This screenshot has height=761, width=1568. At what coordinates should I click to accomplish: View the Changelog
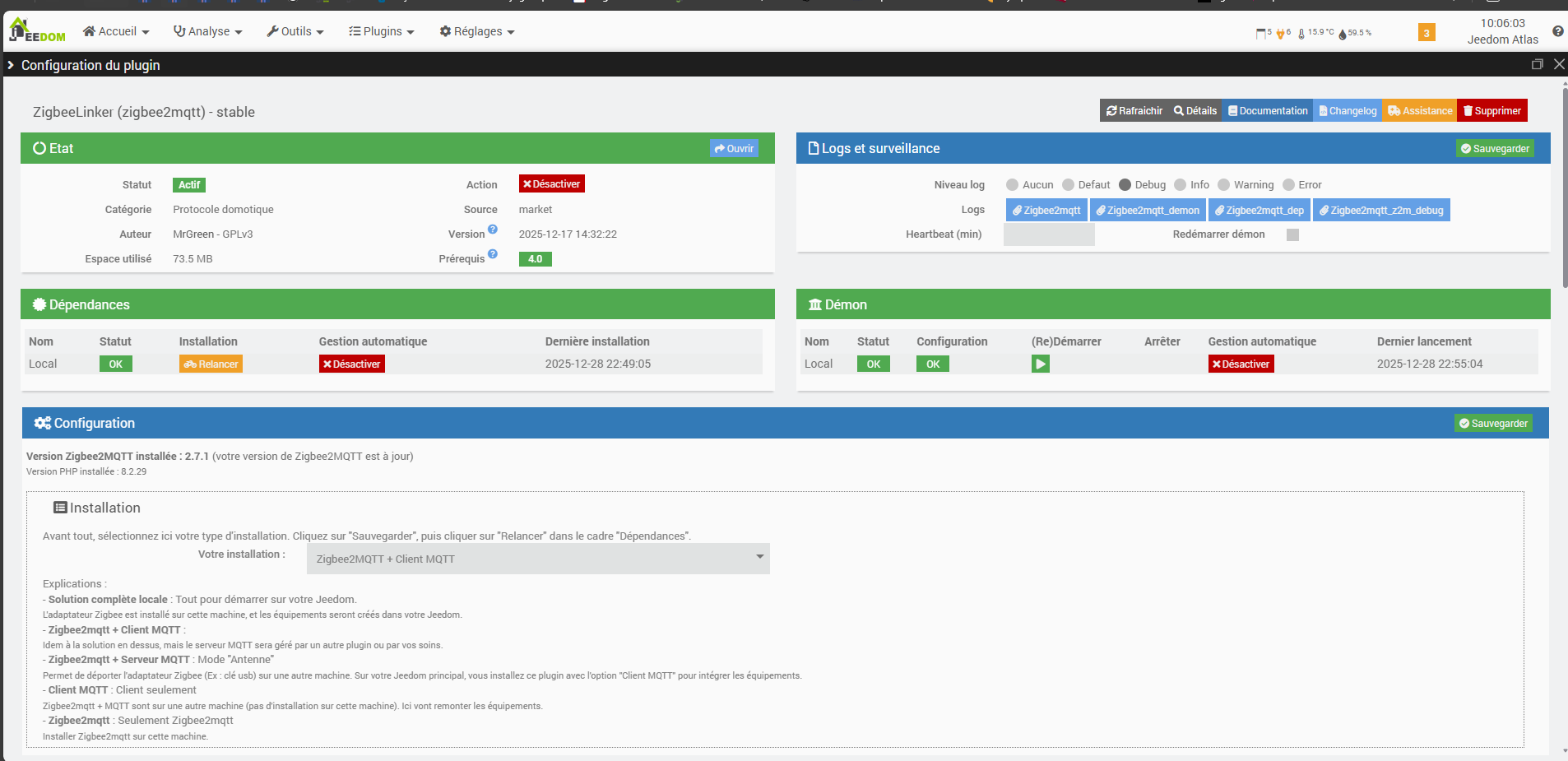tap(1348, 111)
